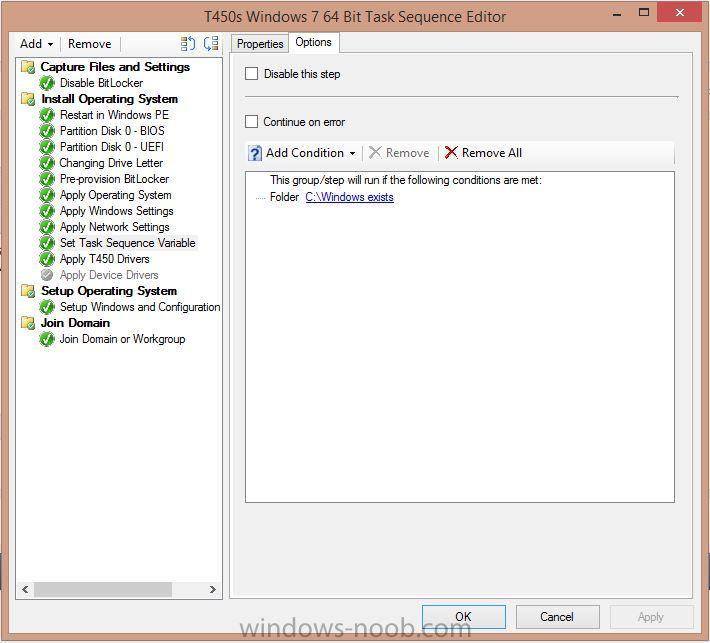Viewport: 710px width, 643px height.
Task: Select the Changing Drive Letter step
Action: click(111, 163)
